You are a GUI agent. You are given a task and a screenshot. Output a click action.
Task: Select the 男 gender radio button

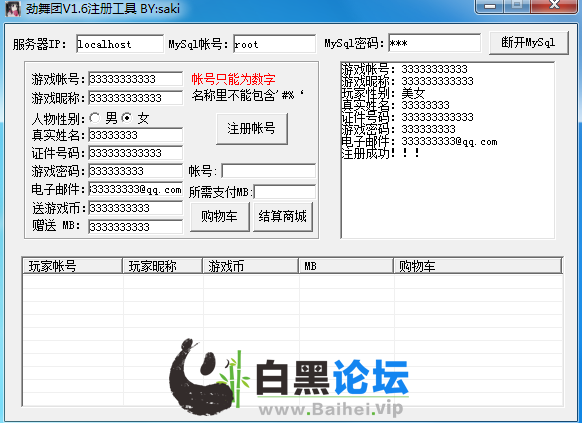tap(95, 118)
